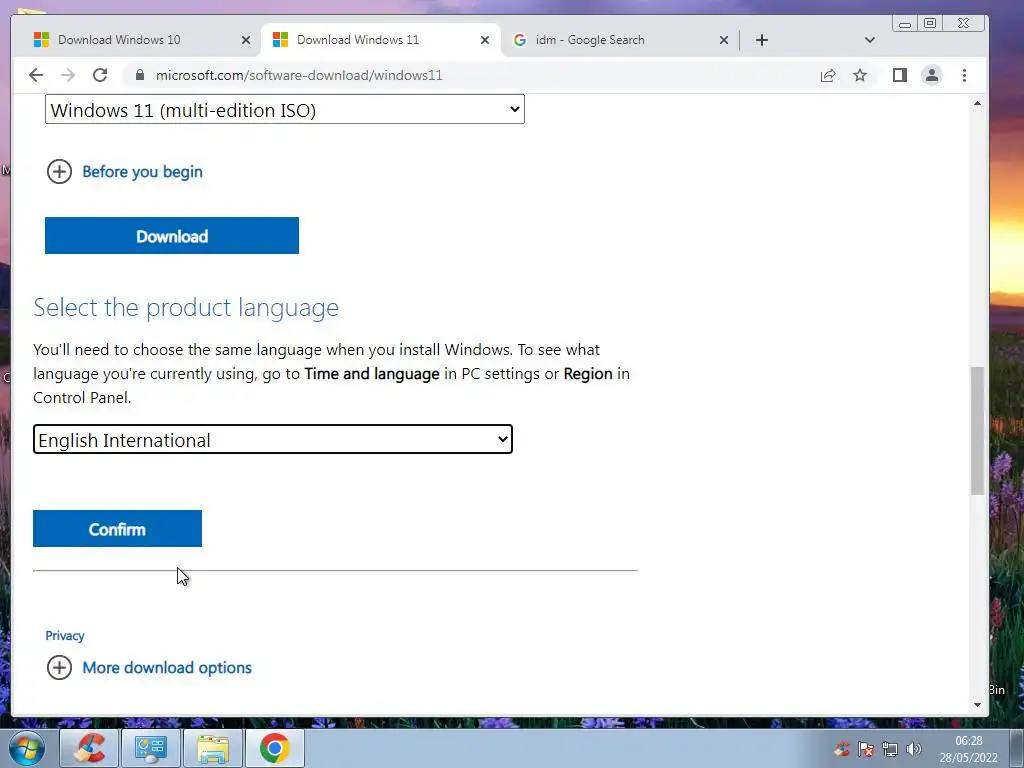1024x768 pixels.
Task: Expand More download options
Action: (x=150, y=667)
